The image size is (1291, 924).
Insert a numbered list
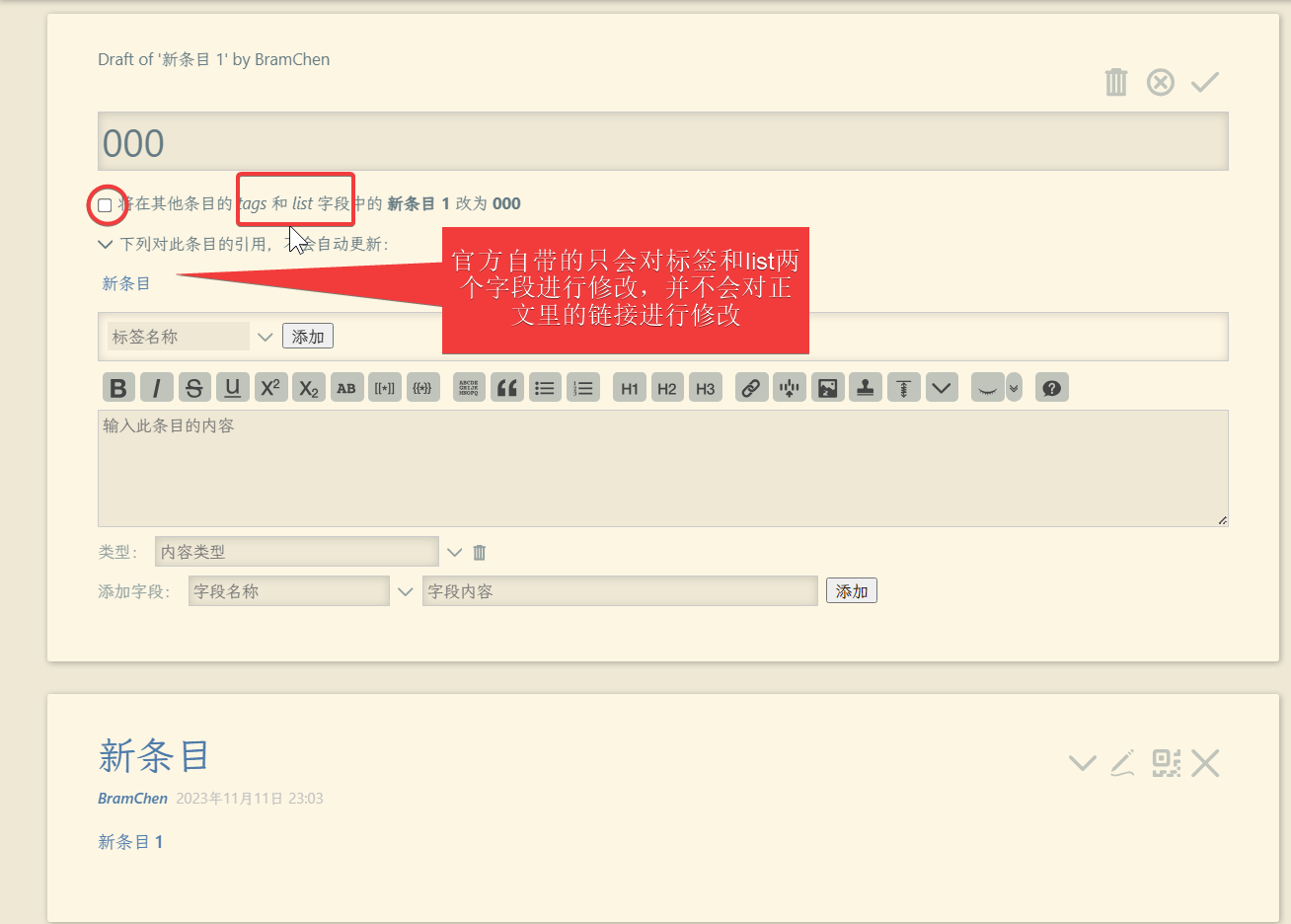(583, 388)
